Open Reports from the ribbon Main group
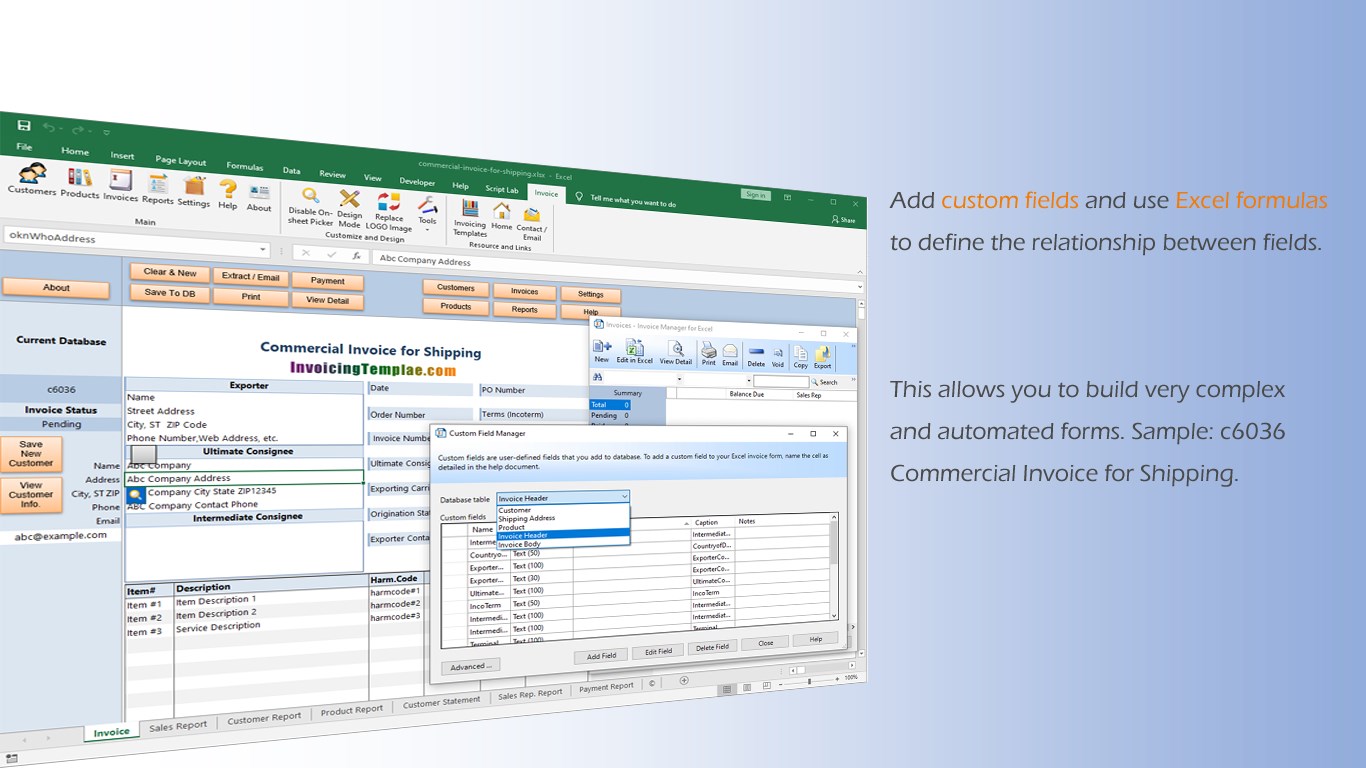The width and height of the screenshot is (1366, 768). tap(157, 188)
